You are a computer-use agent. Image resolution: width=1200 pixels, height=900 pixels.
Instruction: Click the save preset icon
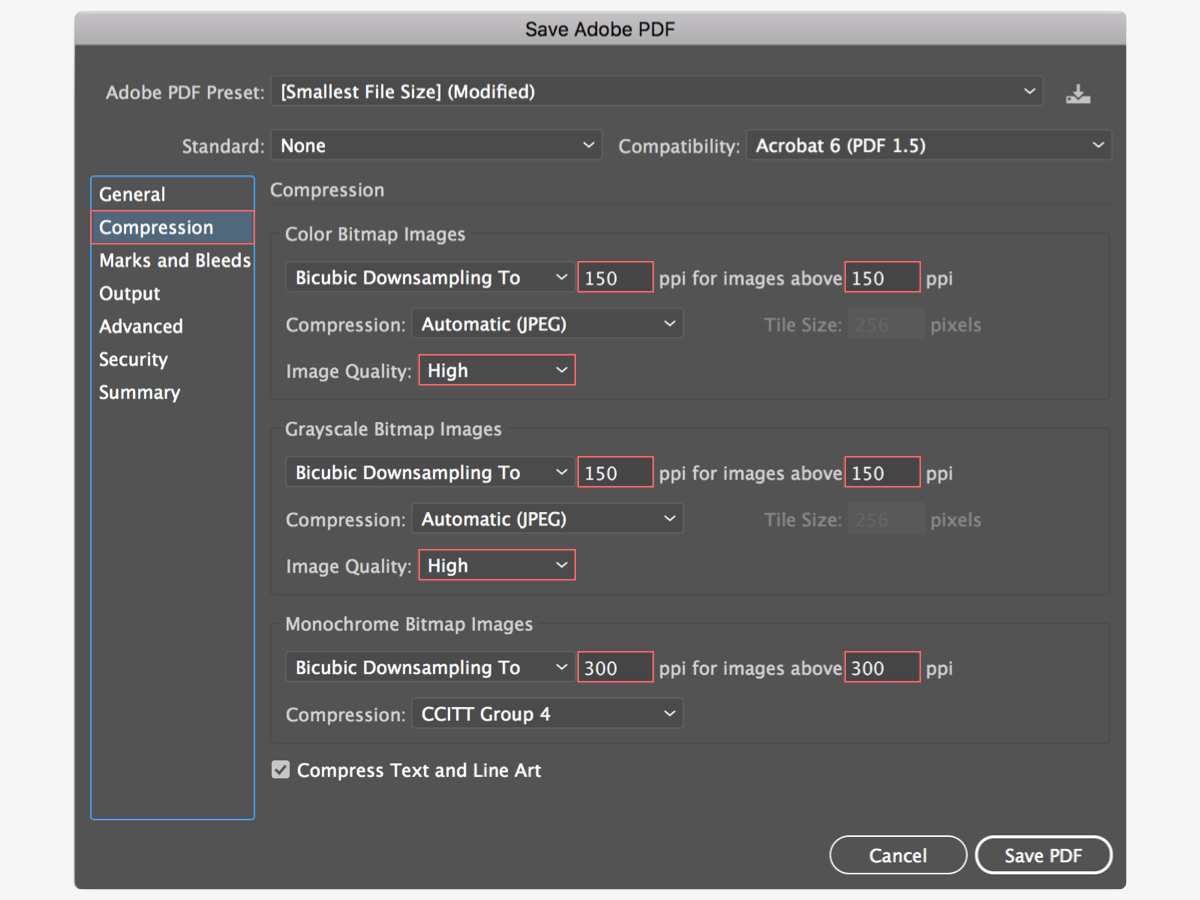tap(1078, 92)
